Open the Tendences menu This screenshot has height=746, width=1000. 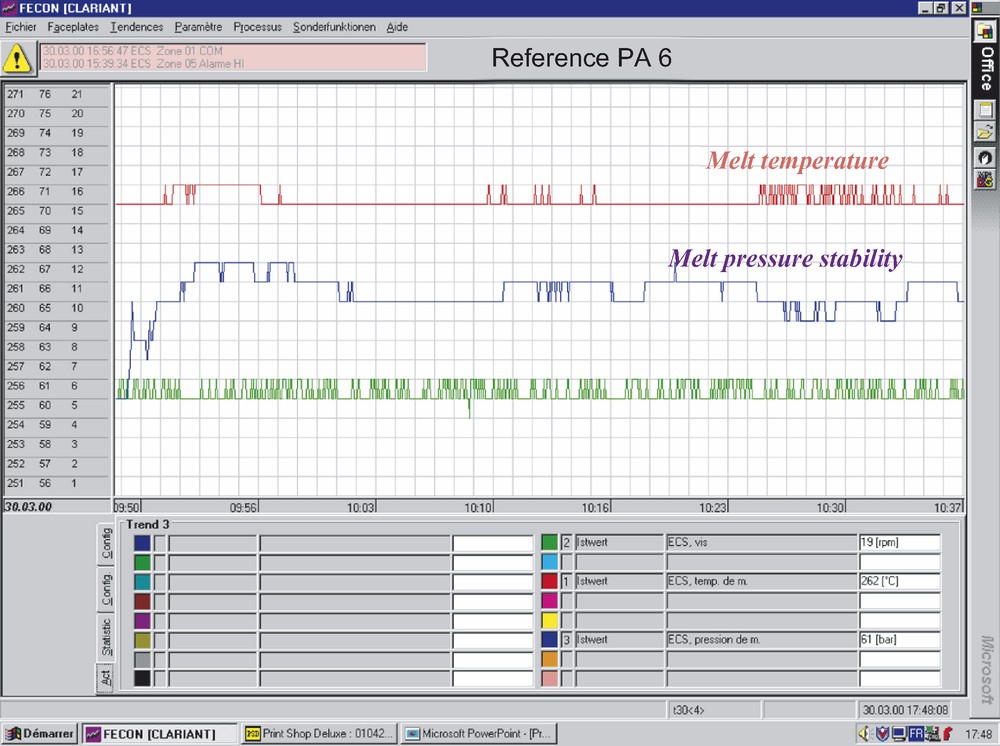[x=136, y=27]
